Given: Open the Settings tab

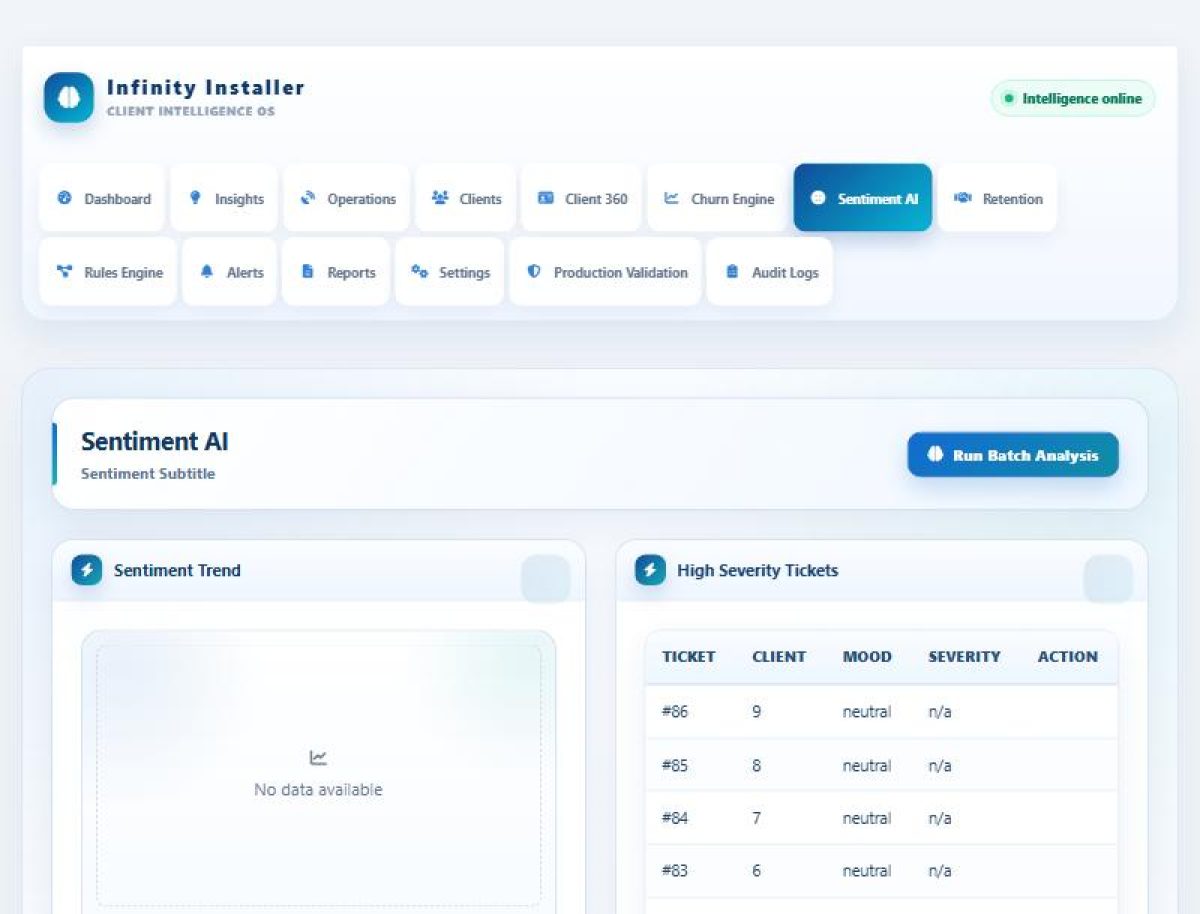Looking at the screenshot, I should [450, 272].
